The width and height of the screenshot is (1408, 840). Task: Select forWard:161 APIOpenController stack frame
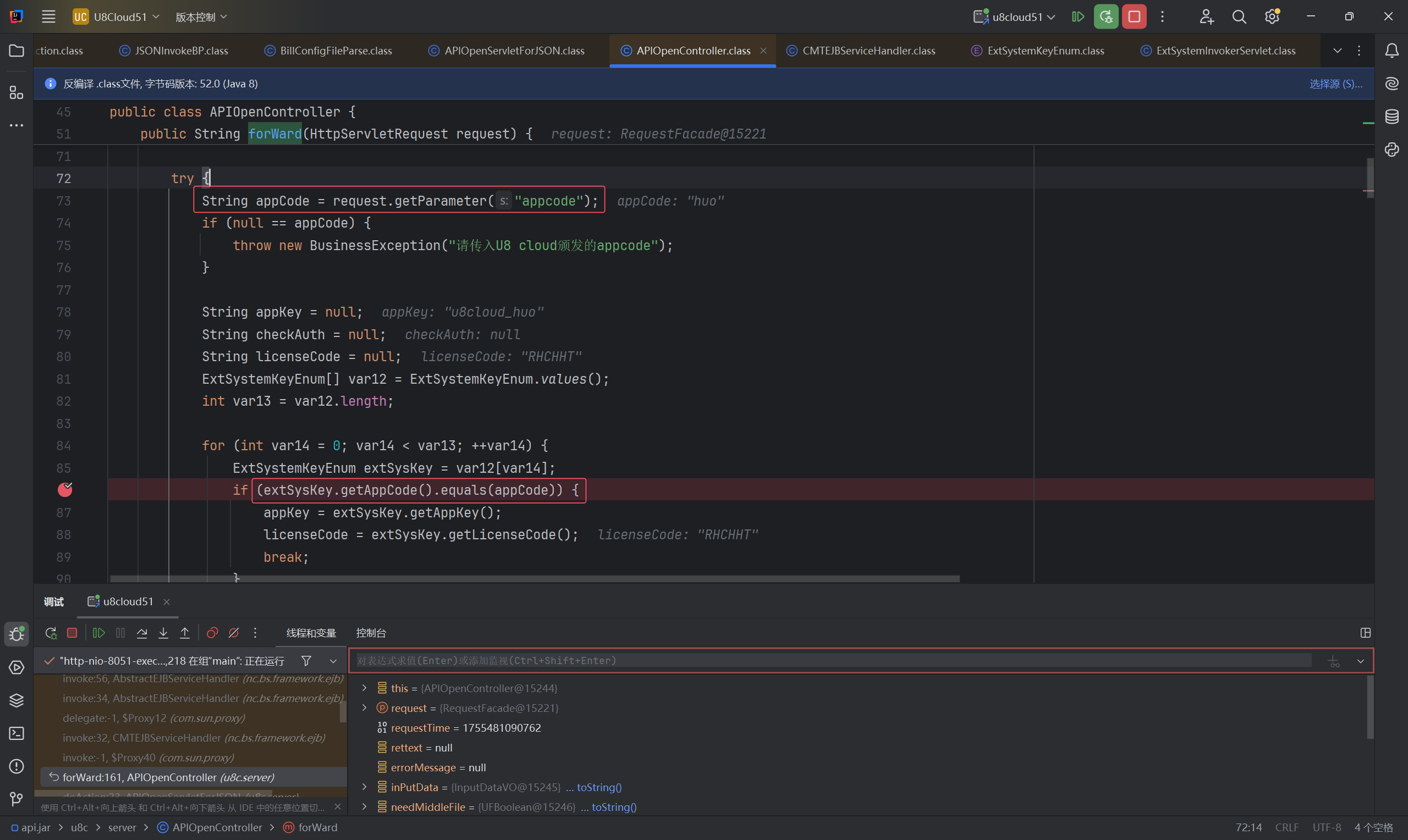(194, 777)
